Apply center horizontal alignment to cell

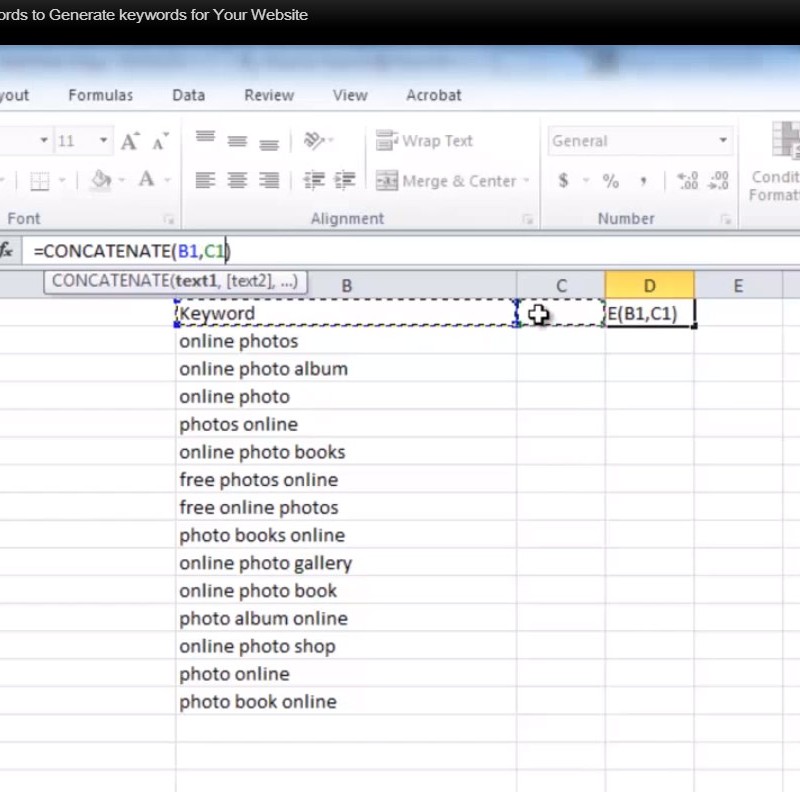tap(237, 181)
